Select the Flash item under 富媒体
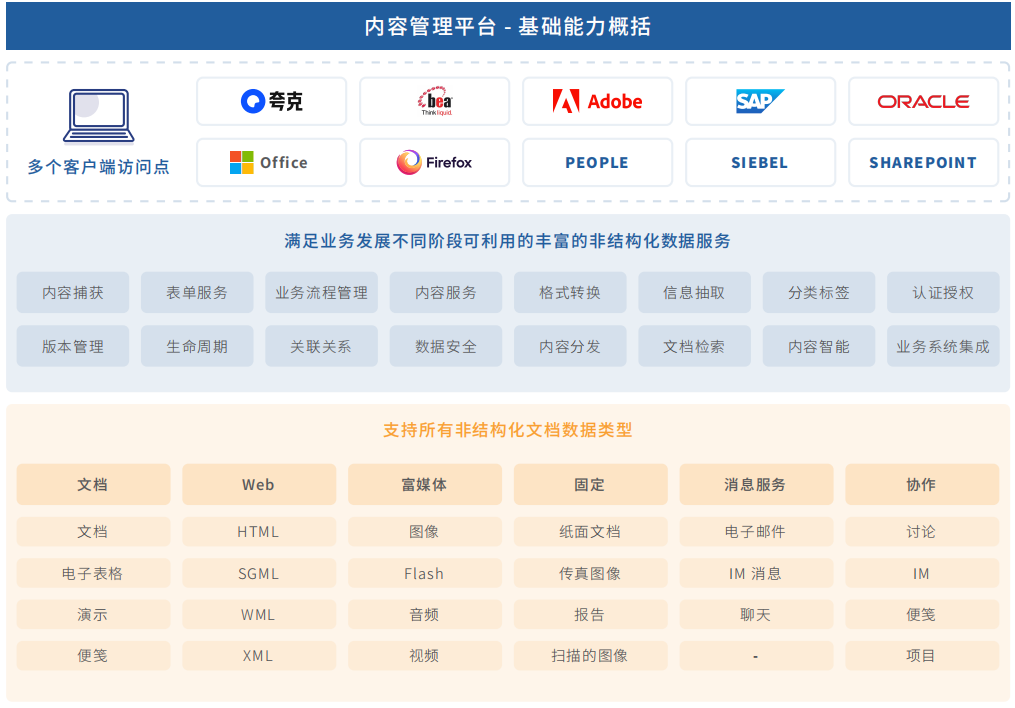Viewport: 1015px width, 708px height. coord(424,574)
